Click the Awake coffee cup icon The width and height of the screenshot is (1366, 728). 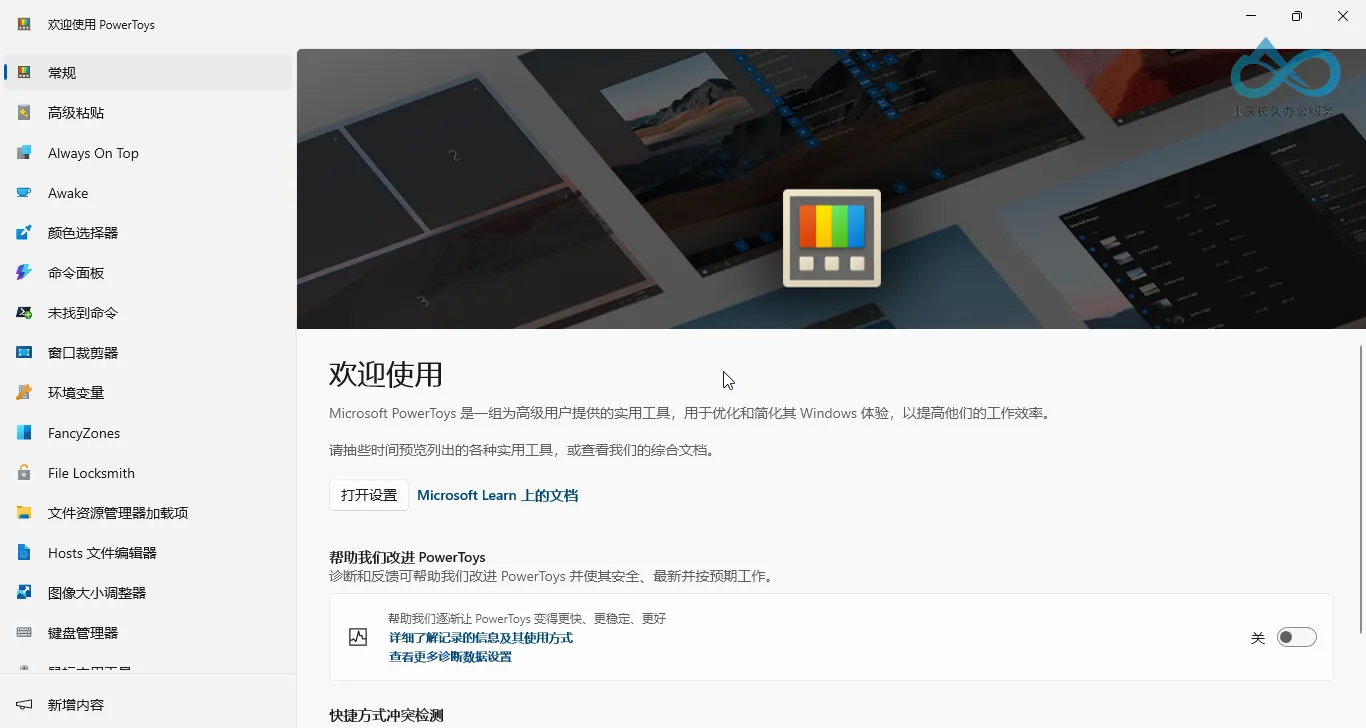click(x=24, y=193)
